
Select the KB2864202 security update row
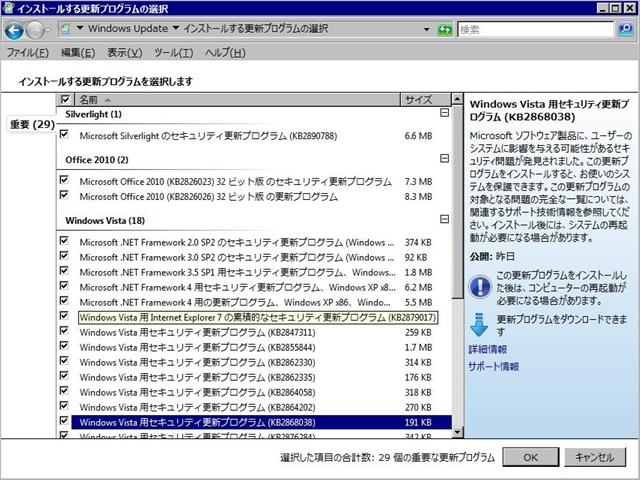coord(261,407)
